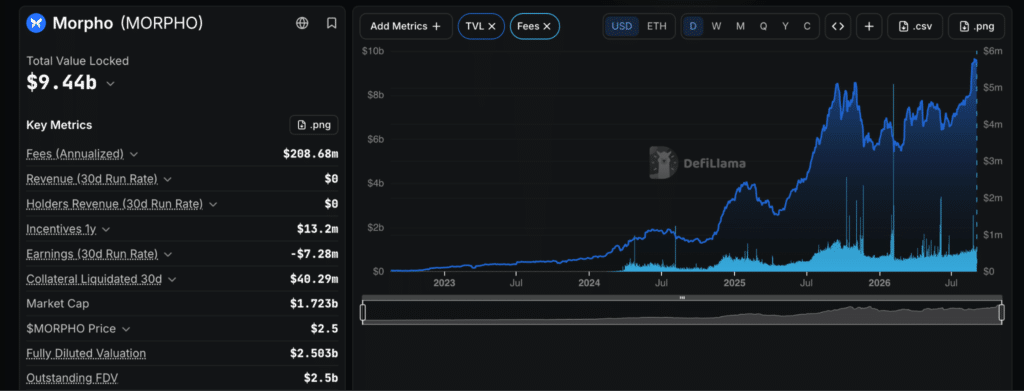The height and width of the screenshot is (391, 1024).
Task: Open the embed code icon
Action: [838, 26]
